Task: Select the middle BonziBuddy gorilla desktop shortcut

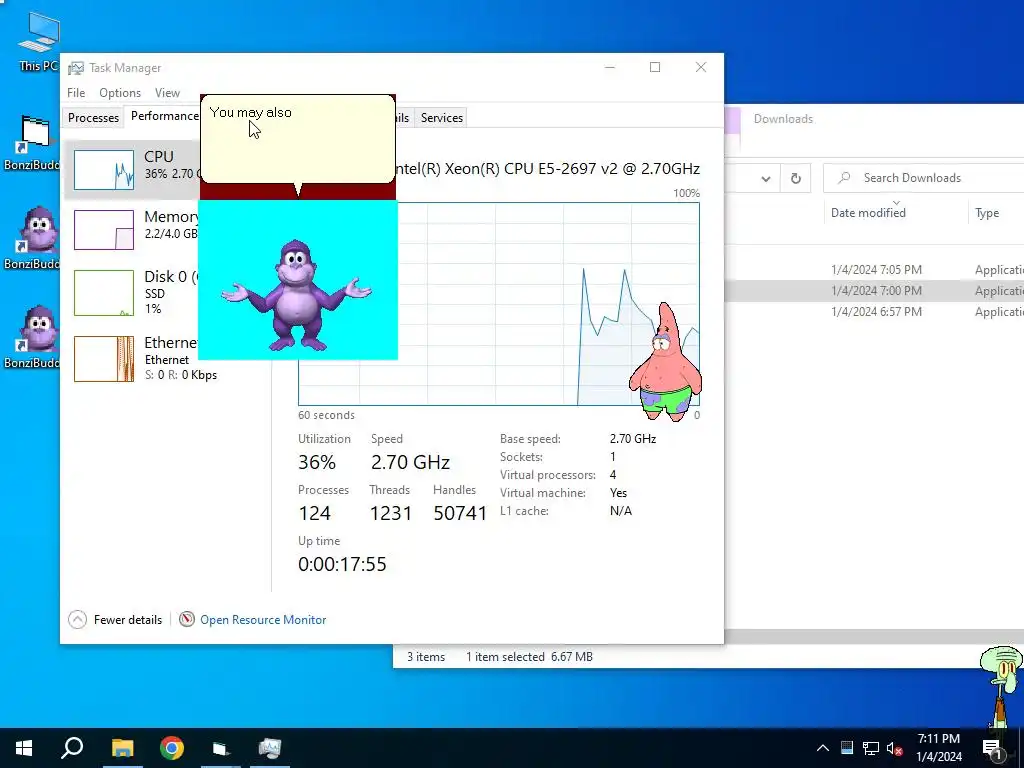Action: click(x=33, y=238)
